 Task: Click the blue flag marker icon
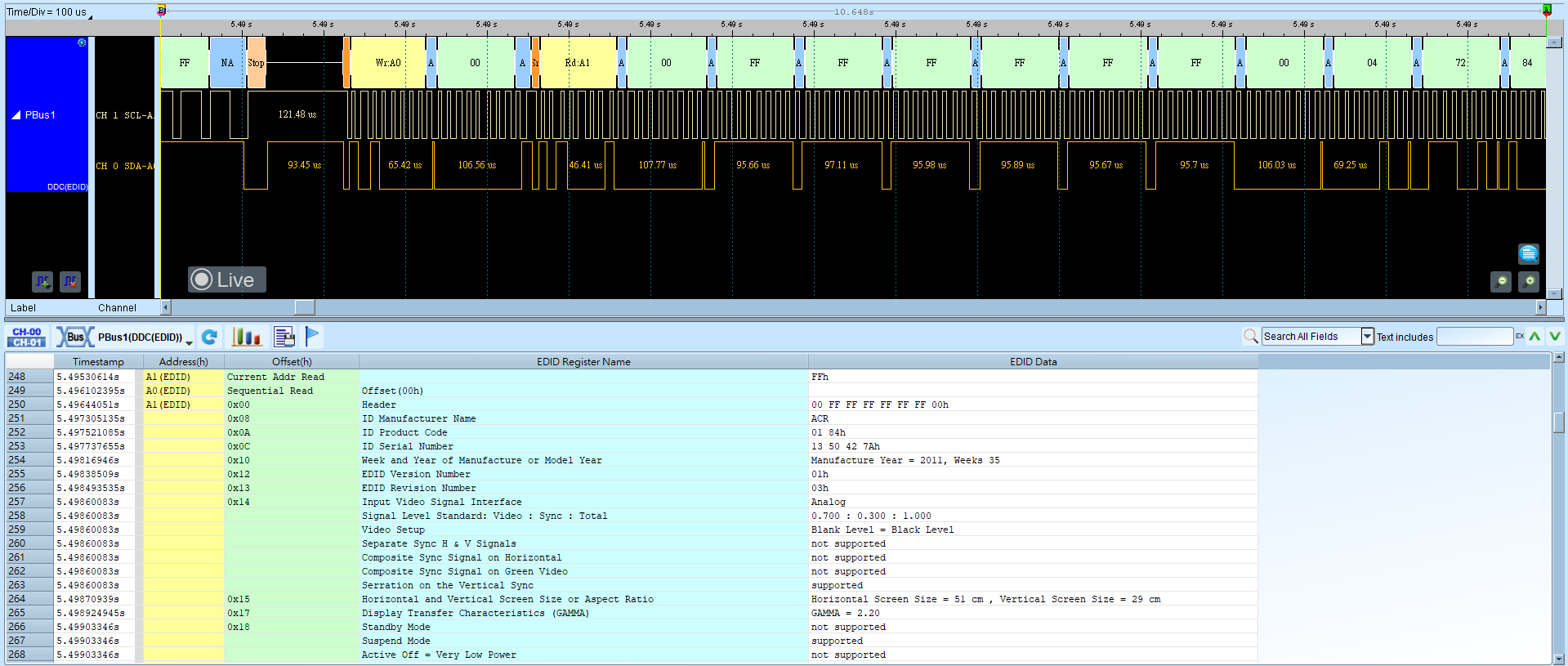tap(312, 336)
